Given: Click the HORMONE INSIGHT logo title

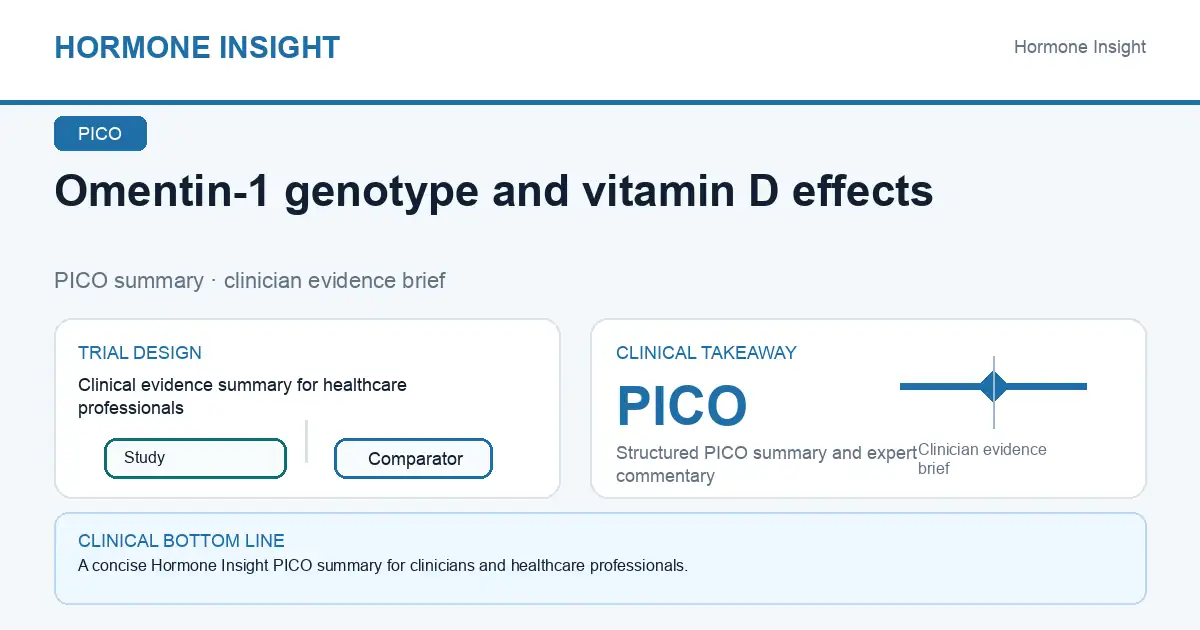Looking at the screenshot, I should pos(197,47).
